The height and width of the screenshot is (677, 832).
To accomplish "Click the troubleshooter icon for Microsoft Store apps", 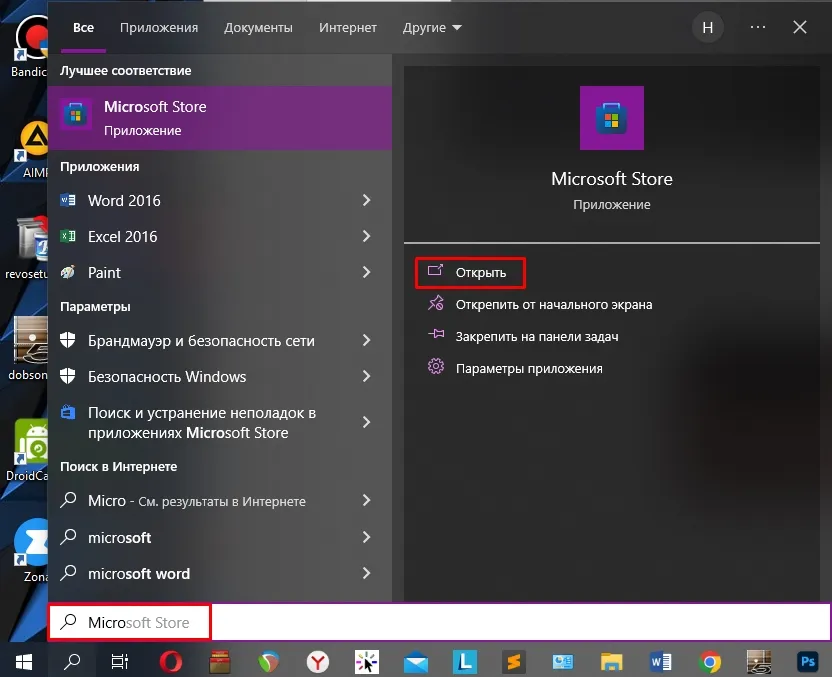I will pos(68,412).
